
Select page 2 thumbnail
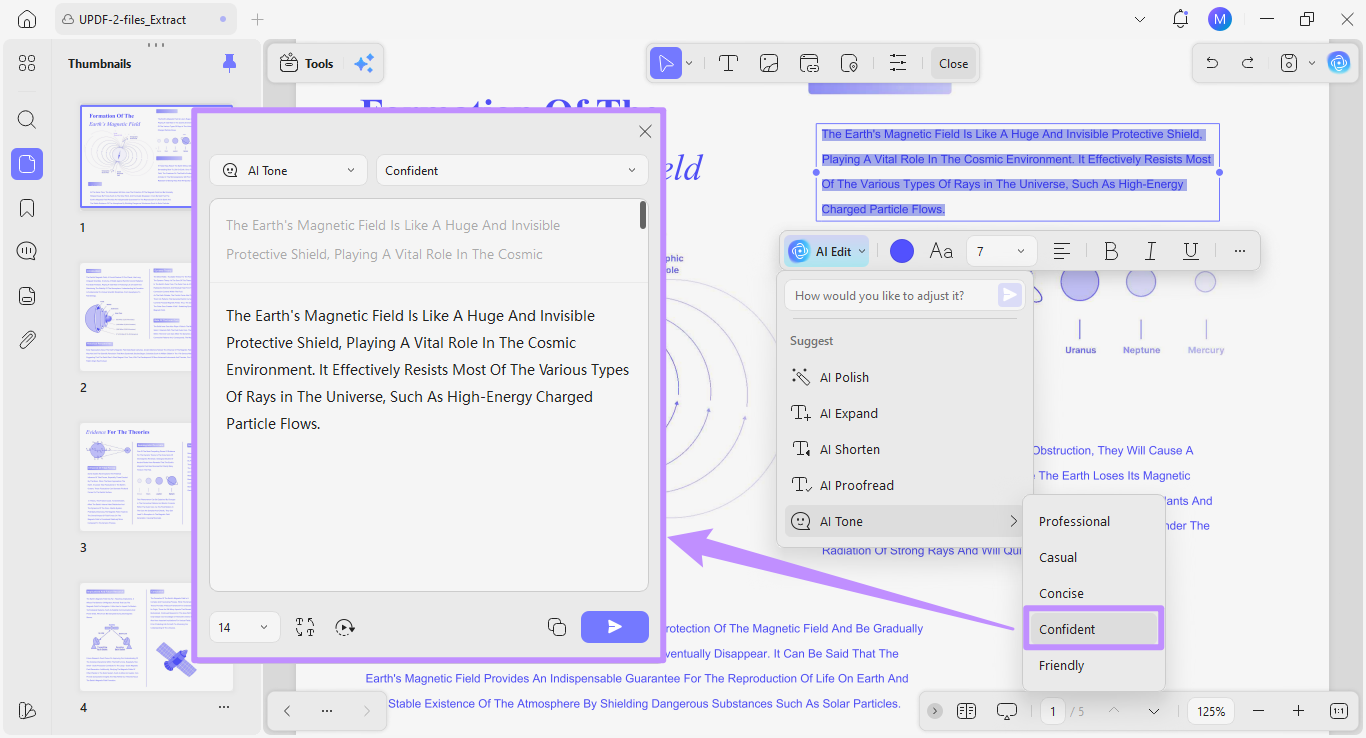(156, 317)
